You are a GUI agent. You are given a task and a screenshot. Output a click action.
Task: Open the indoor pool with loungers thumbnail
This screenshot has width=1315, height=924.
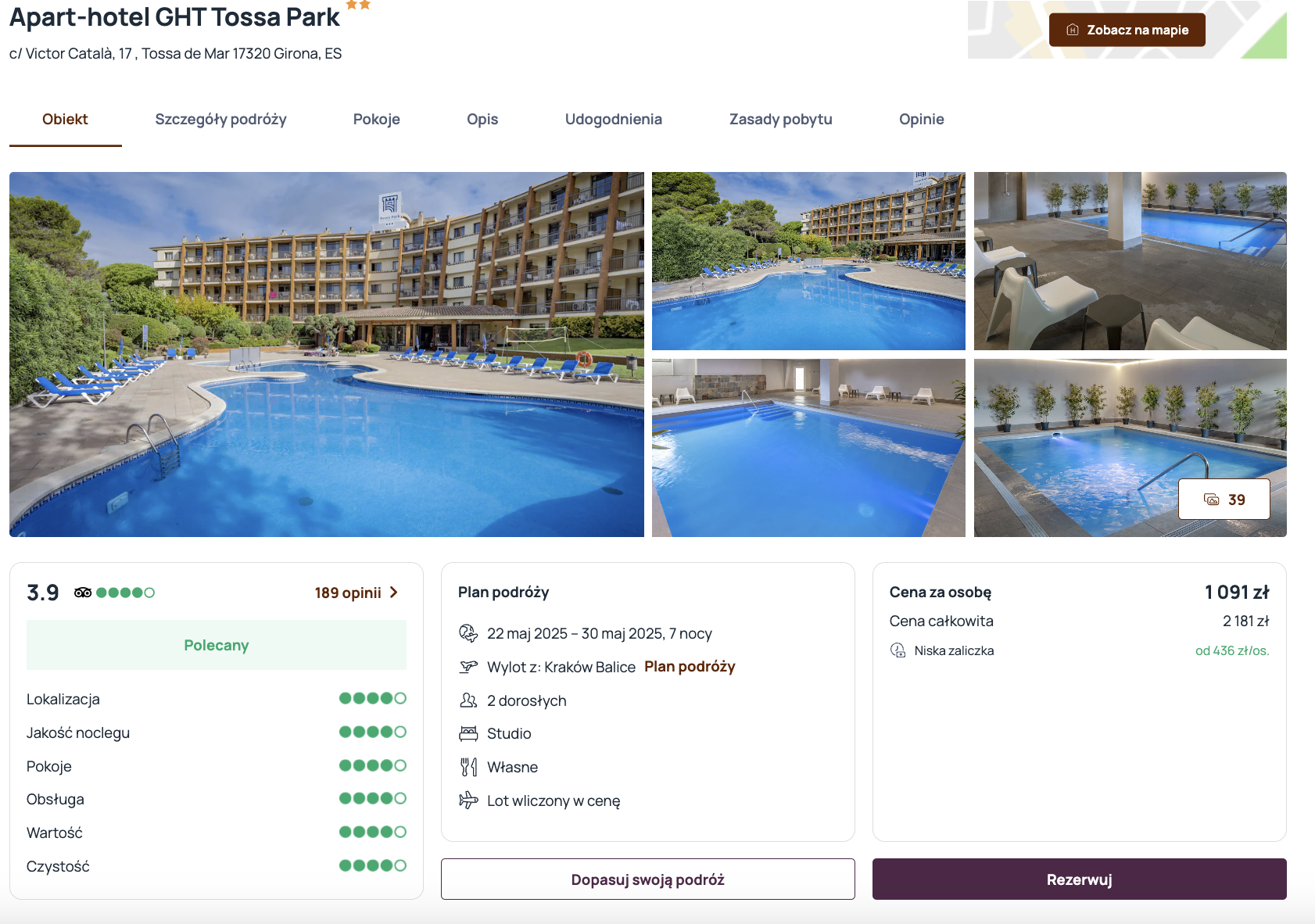(1130, 261)
